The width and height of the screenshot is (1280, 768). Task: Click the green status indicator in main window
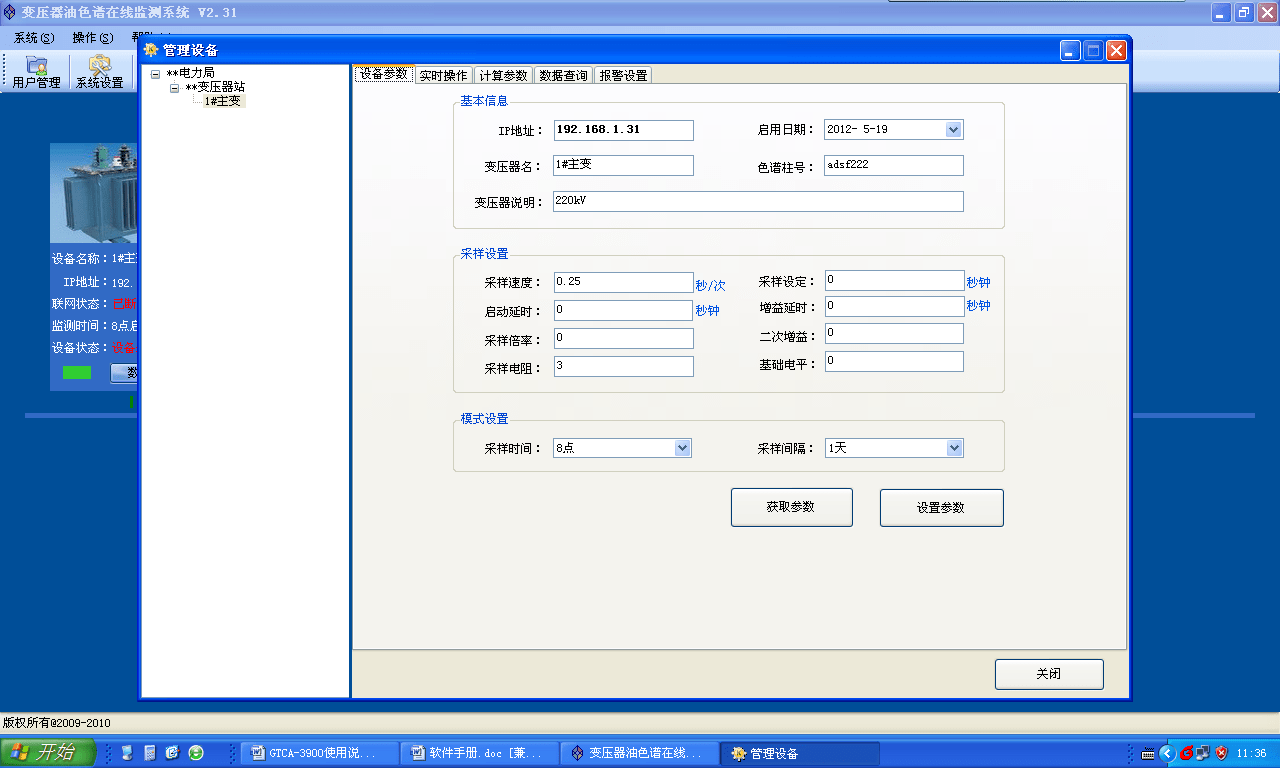tap(77, 373)
